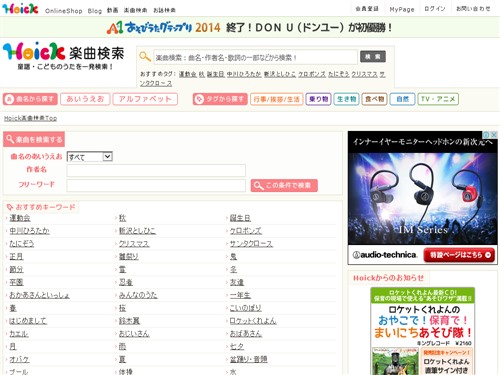Click 会員登録 in the top-right menu
Viewport: 500px width, 375px height.
367,9
